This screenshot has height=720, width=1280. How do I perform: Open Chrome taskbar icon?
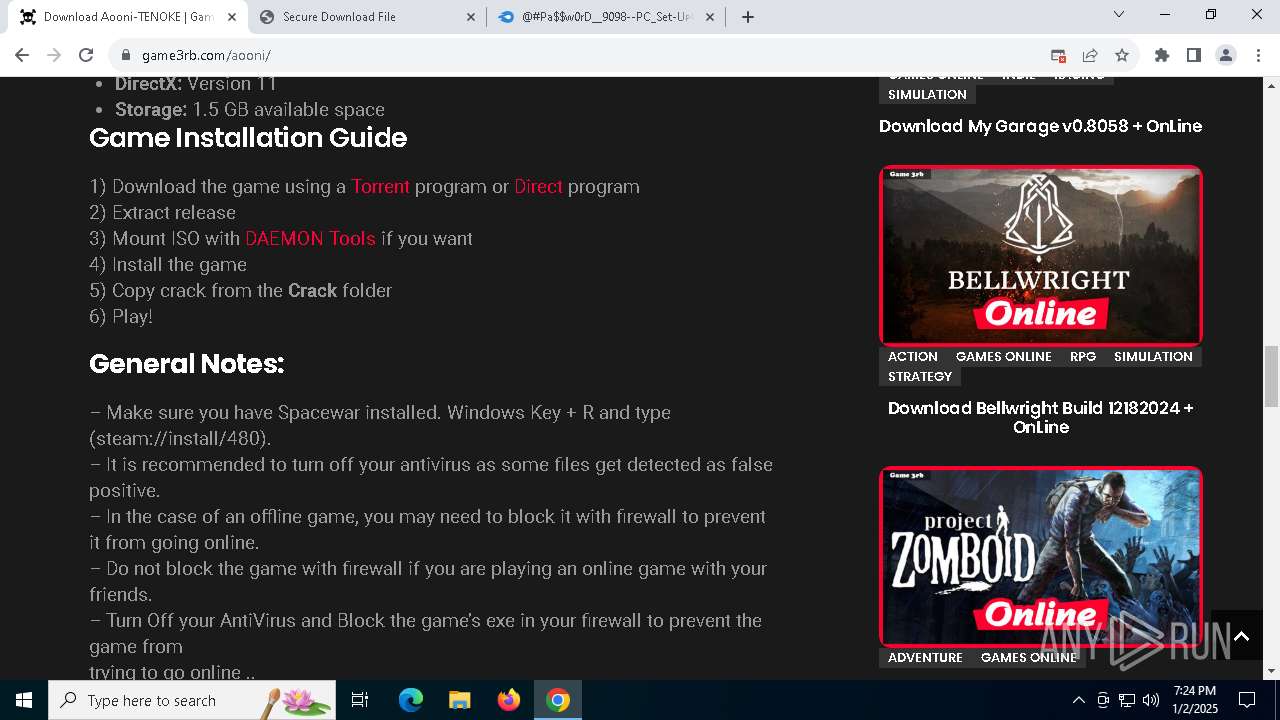pyautogui.click(x=558, y=700)
